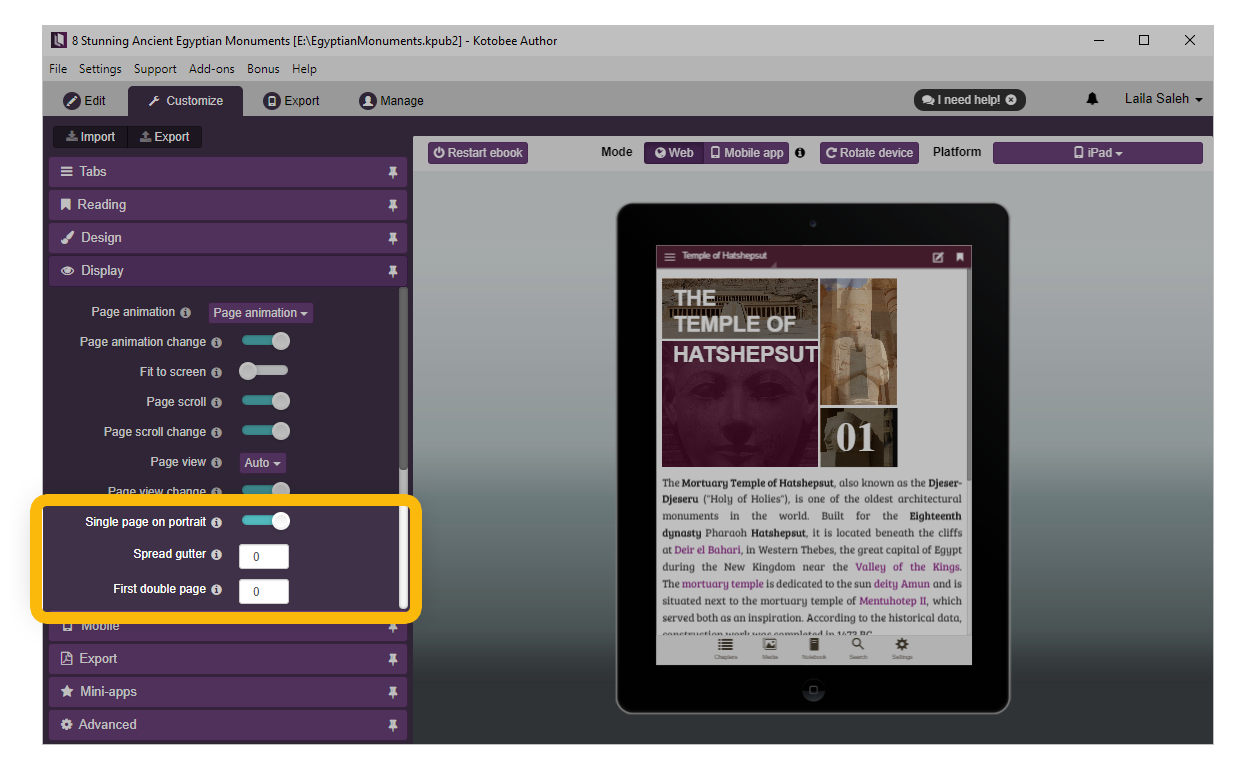Switch to the Edit tab

coord(85,101)
